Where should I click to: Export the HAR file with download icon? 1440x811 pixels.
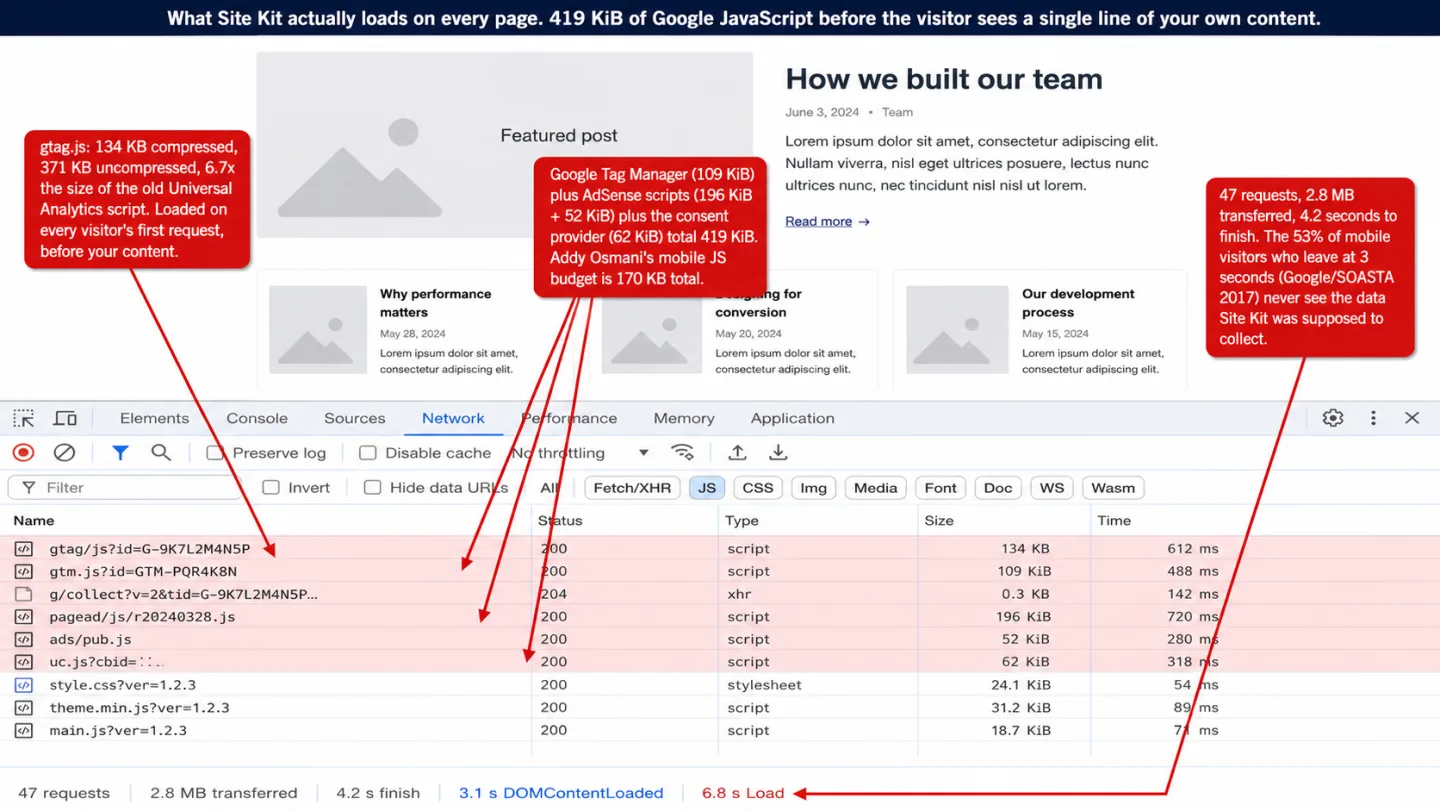coord(778,453)
